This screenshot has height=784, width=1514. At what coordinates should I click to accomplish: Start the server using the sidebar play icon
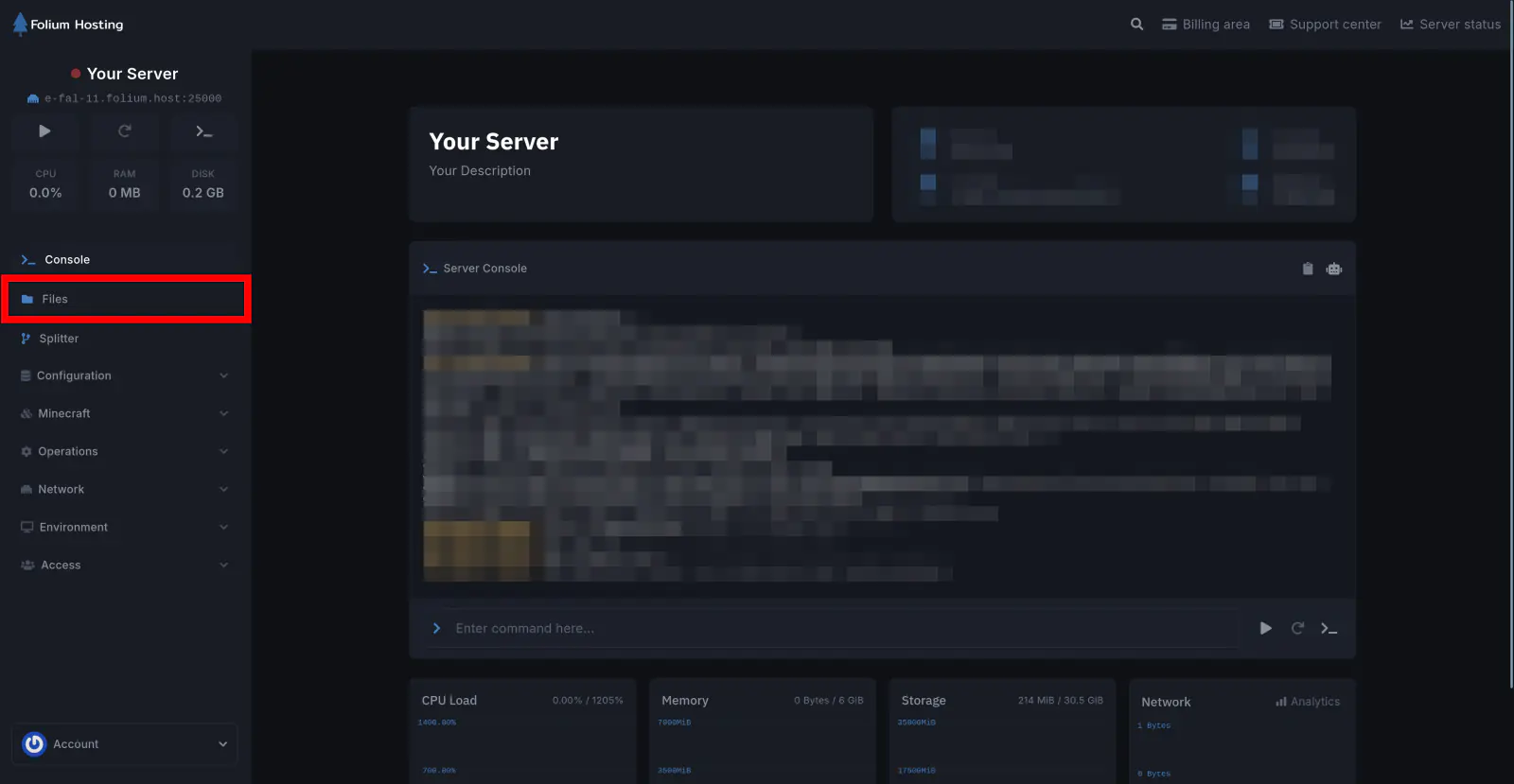(x=44, y=131)
